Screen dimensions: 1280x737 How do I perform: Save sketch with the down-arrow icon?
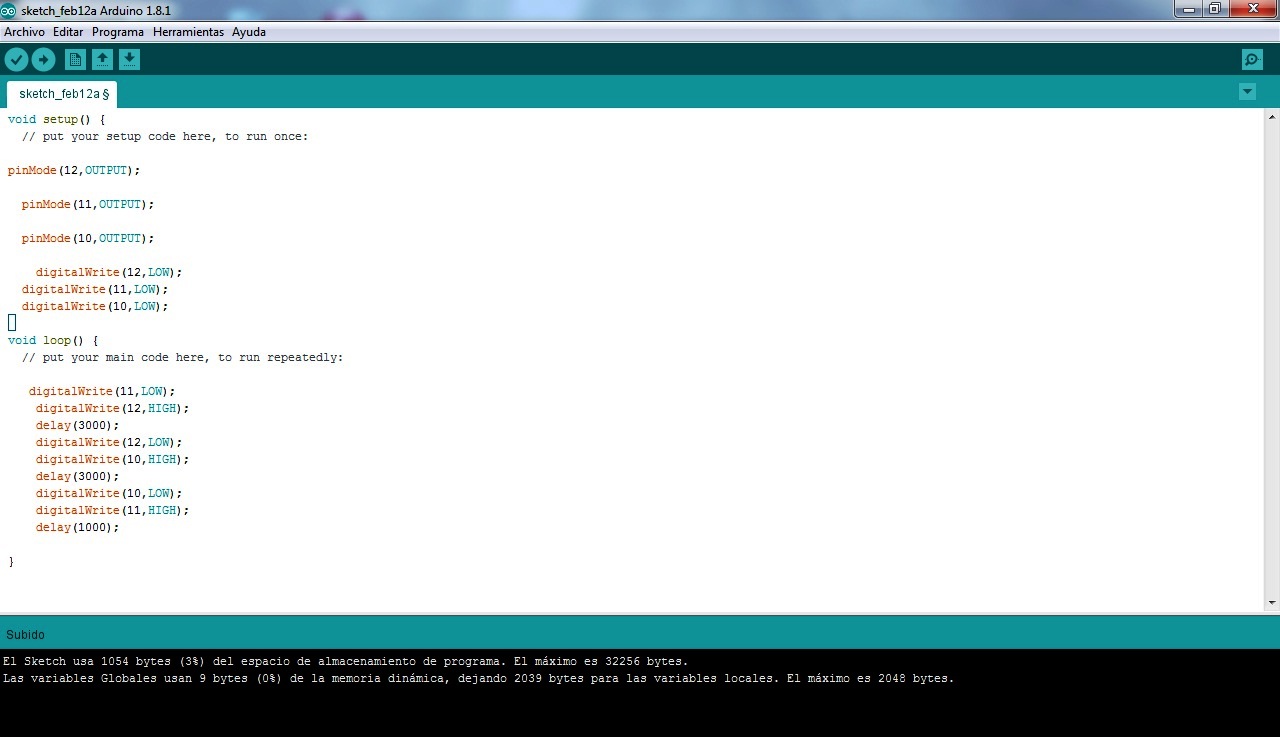[x=129, y=60]
